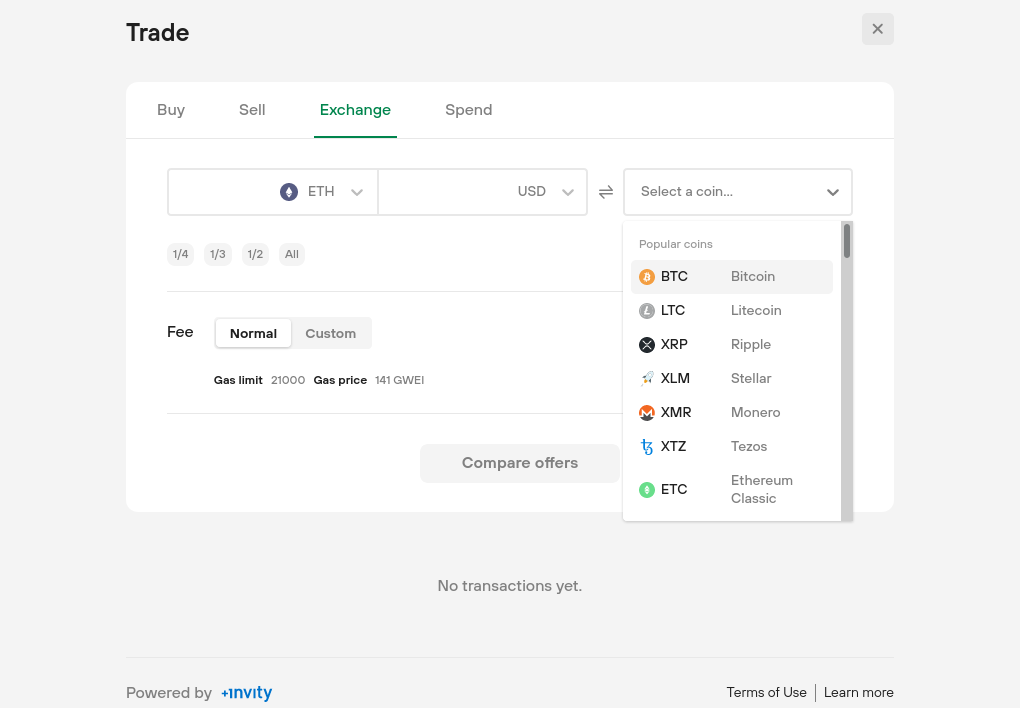This screenshot has width=1020, height=708.
Task: Open the Spend tab
Action: click(468, 110)
